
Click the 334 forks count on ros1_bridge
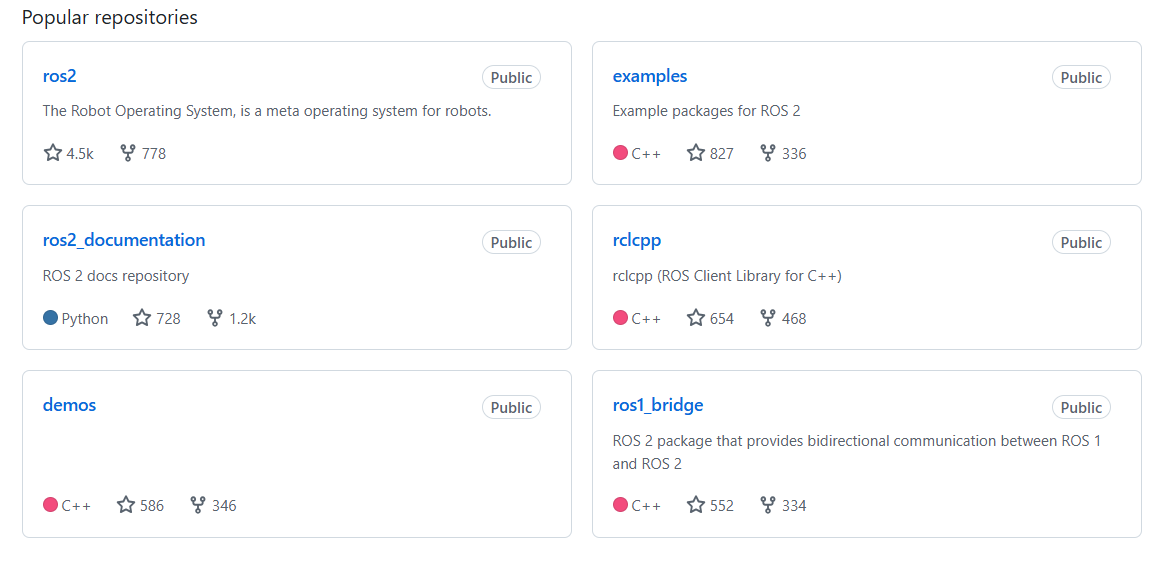coord(794,506)
